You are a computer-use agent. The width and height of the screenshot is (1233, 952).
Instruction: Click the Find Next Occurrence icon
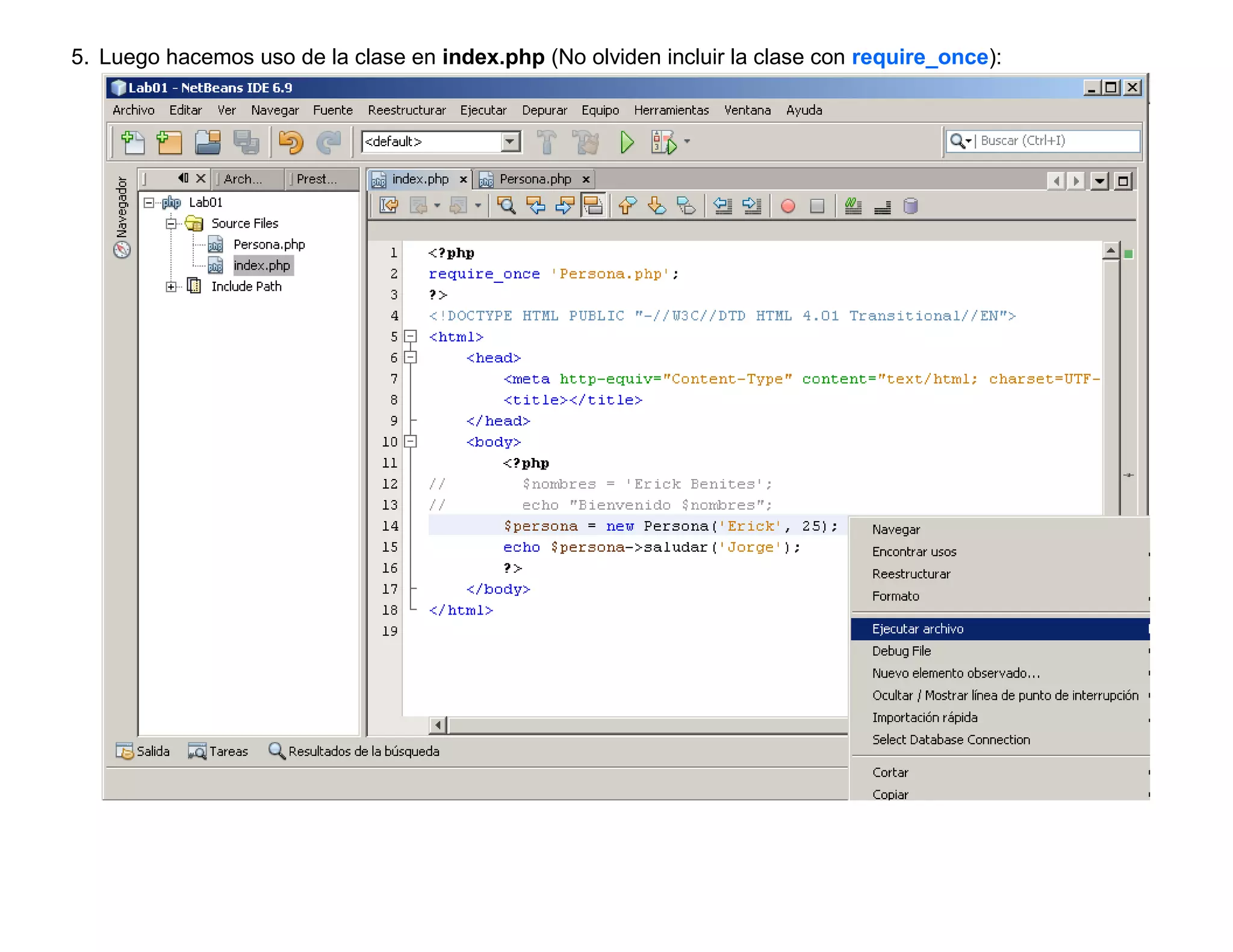[x=564, y=206]
